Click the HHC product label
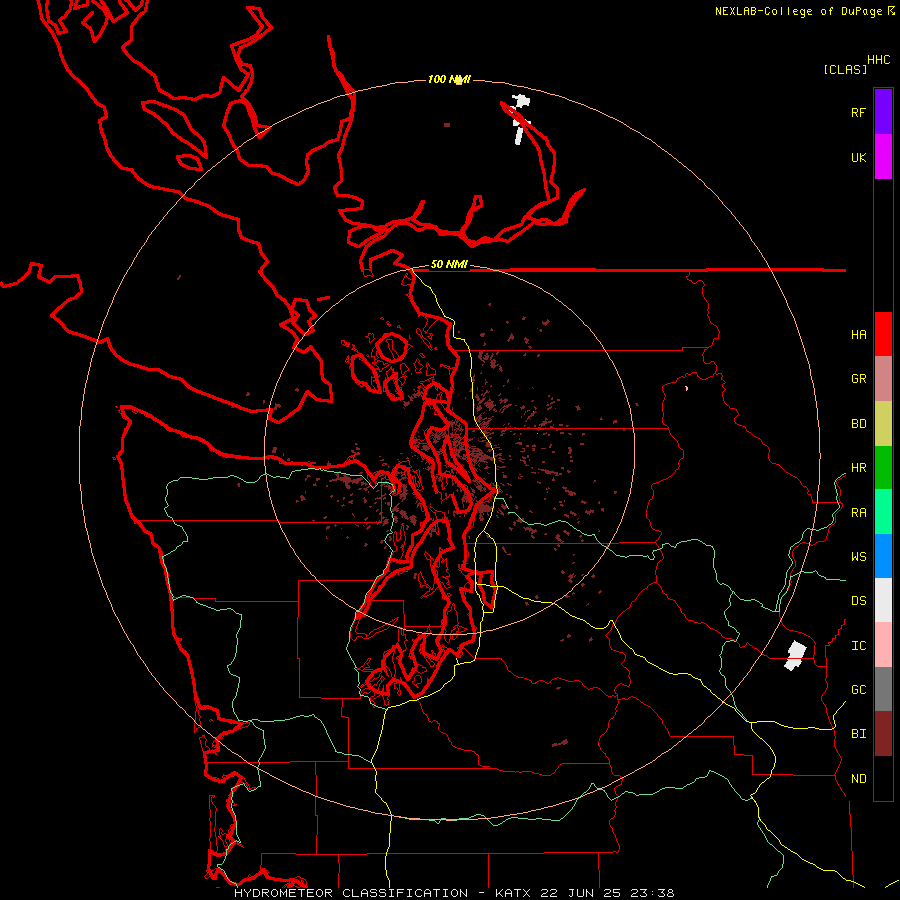 point(878,60)
